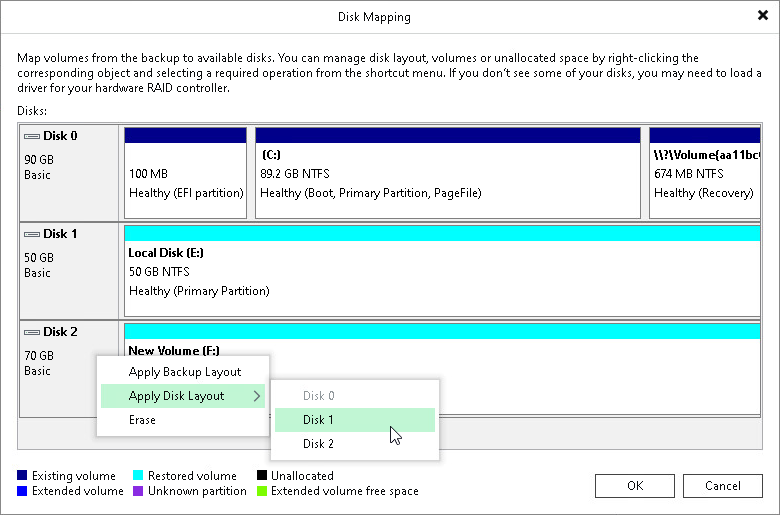Click the Disk 2 label text
The width and height of the screenshot is (780, 515).
(x=60, y=332)
